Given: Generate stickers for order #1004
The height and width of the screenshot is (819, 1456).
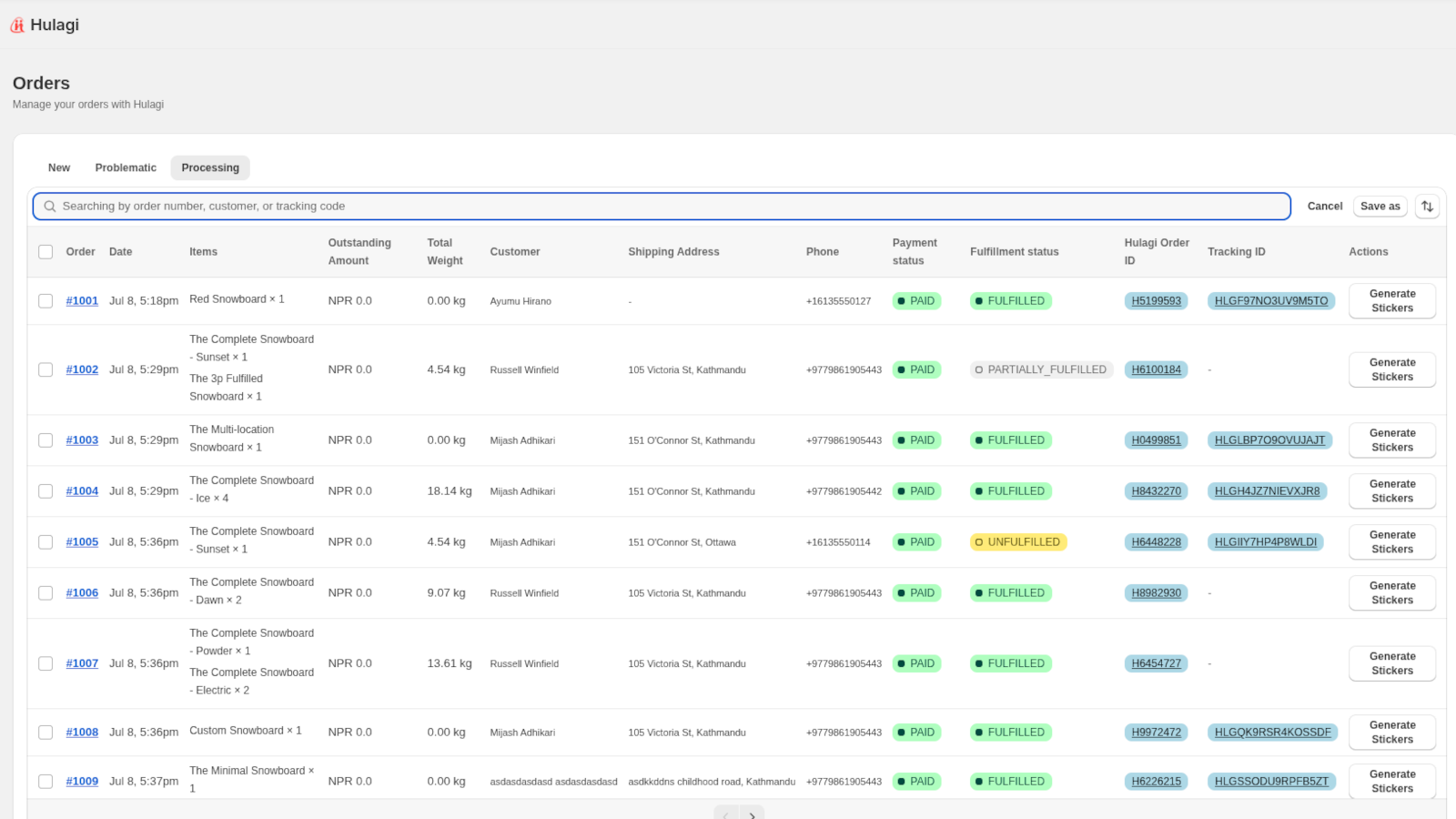Looking at the screenshot, I should [1391, 491].
